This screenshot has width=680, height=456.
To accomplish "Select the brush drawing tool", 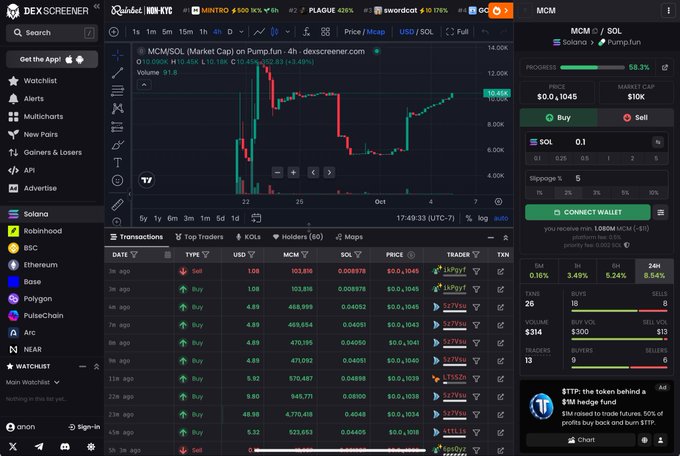I will click(117, 144).
